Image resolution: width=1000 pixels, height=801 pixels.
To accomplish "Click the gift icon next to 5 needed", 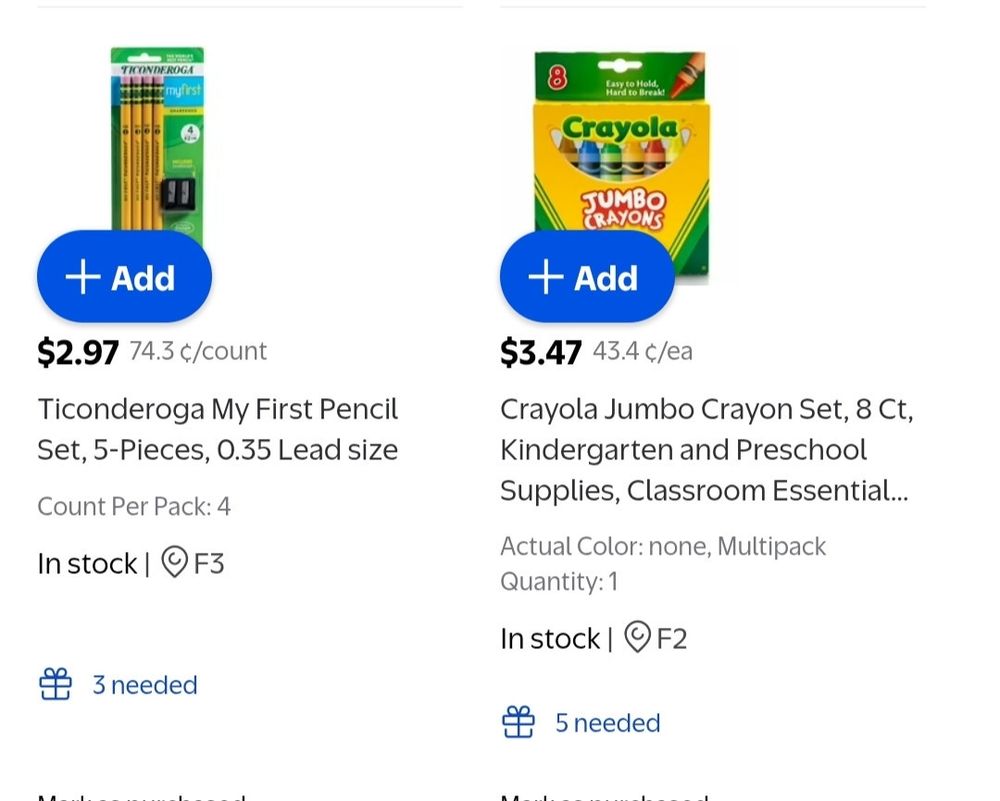I will [x=518, y=722].
